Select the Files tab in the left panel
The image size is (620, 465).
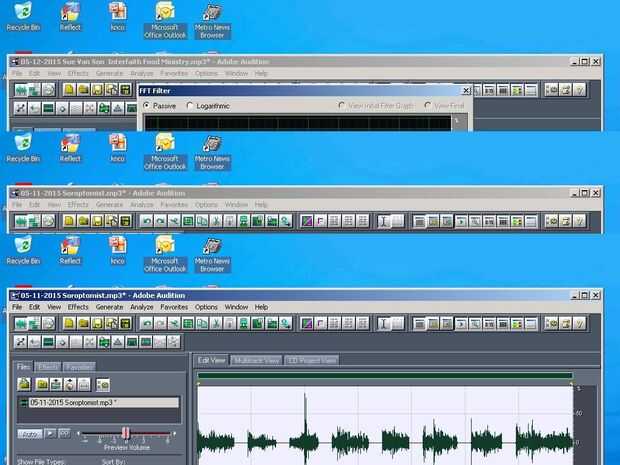[23, 367]
